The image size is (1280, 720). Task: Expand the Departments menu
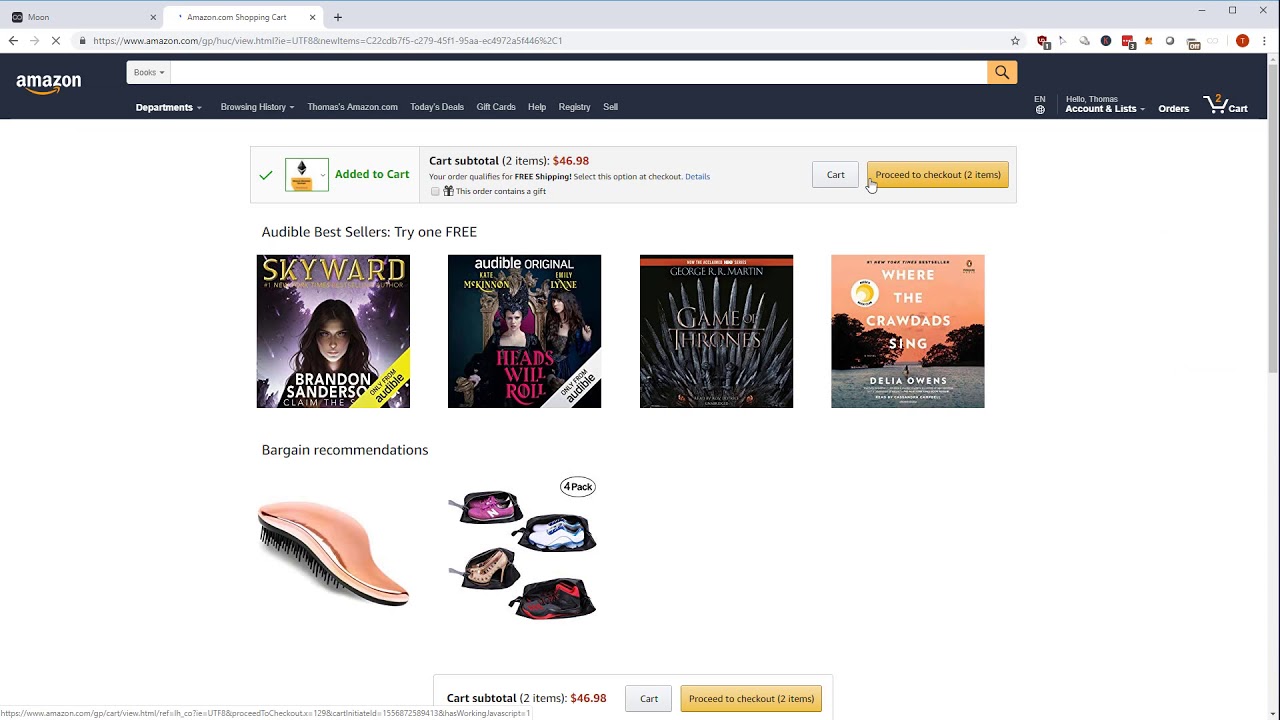[x=168, y=107]
